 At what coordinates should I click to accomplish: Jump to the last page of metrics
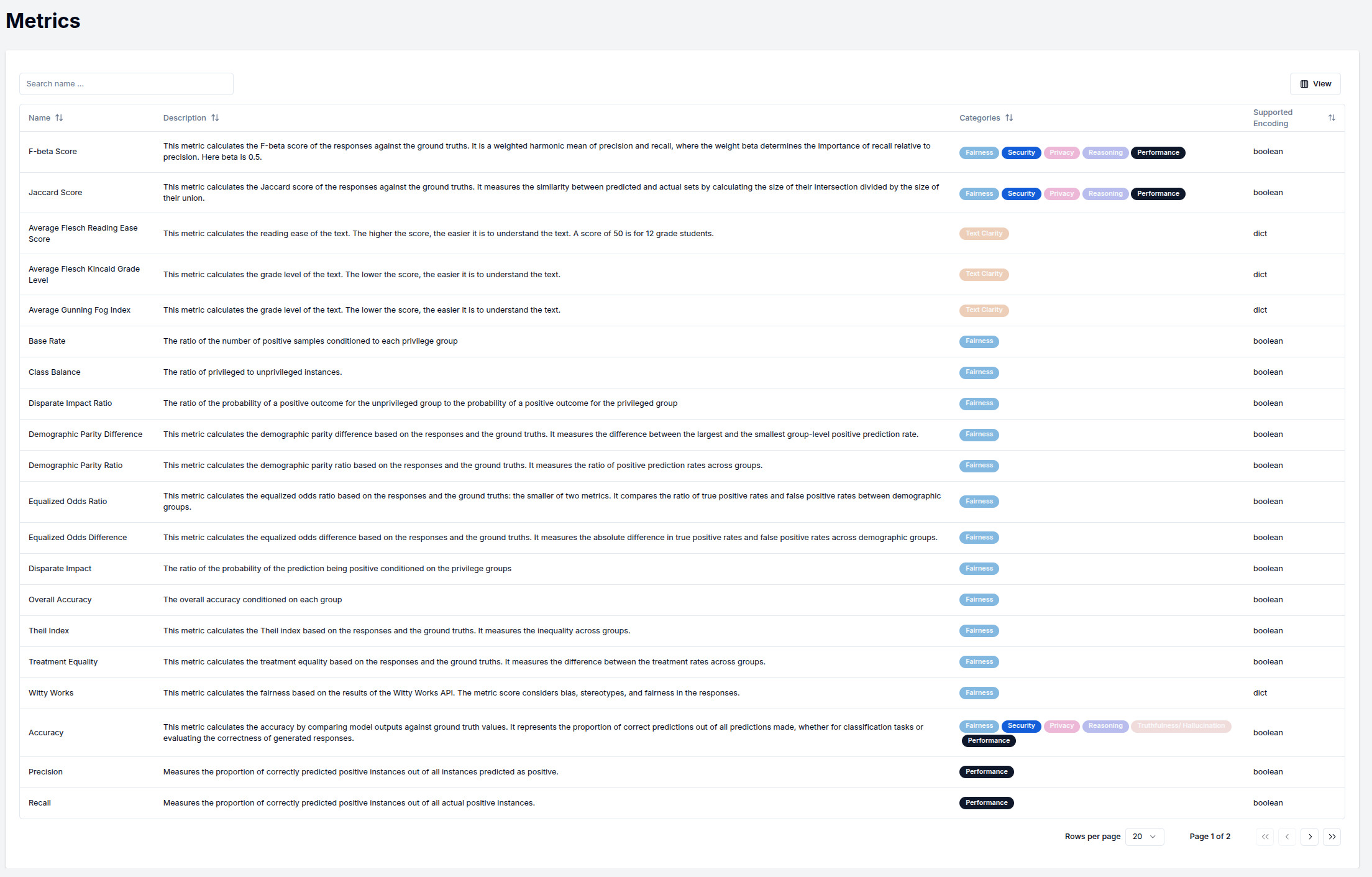[1332, 837]
